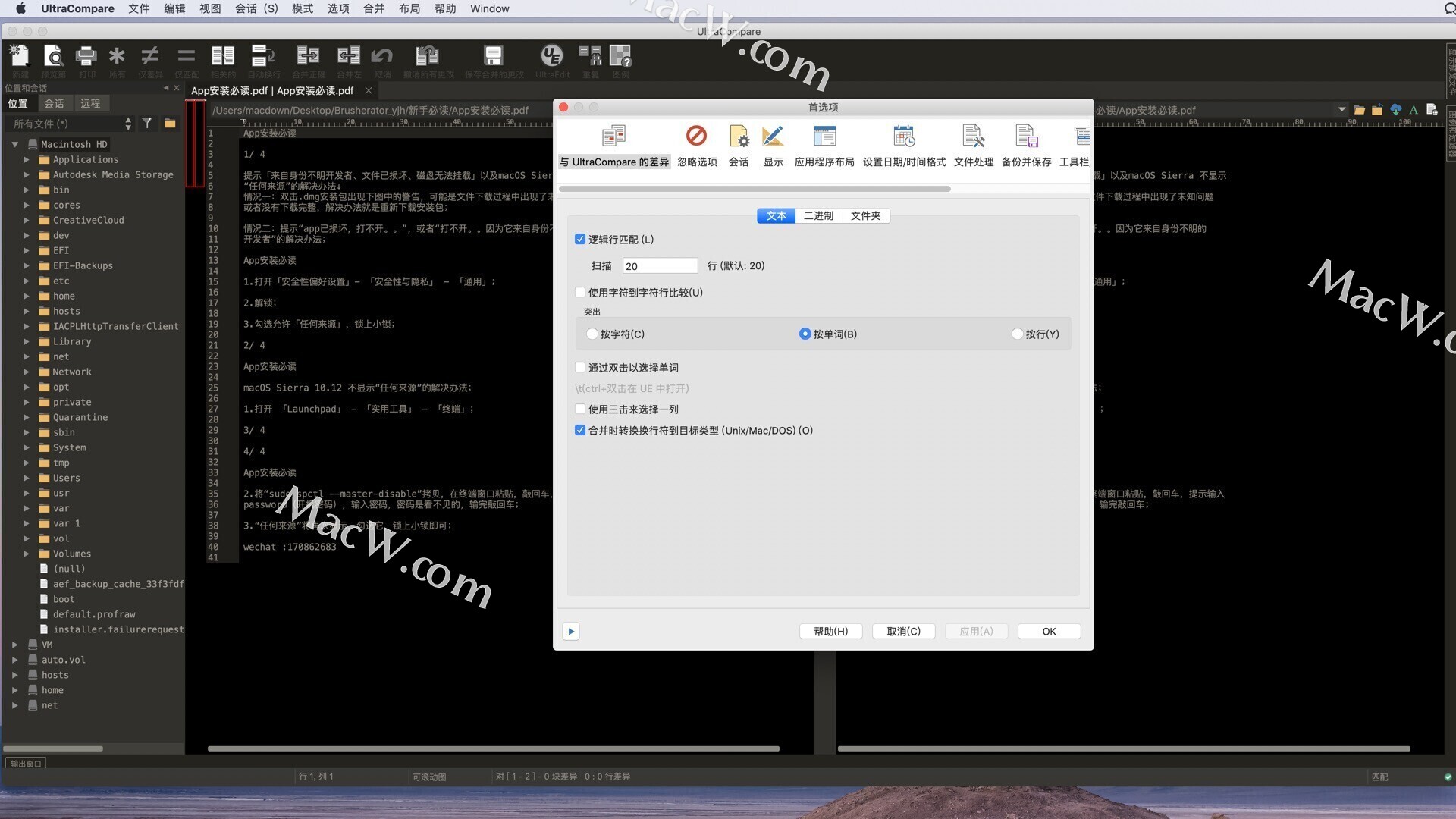Open 会话 session preferences category
This screenshot has width=1456, height=819.
click(x=739, y=146)
